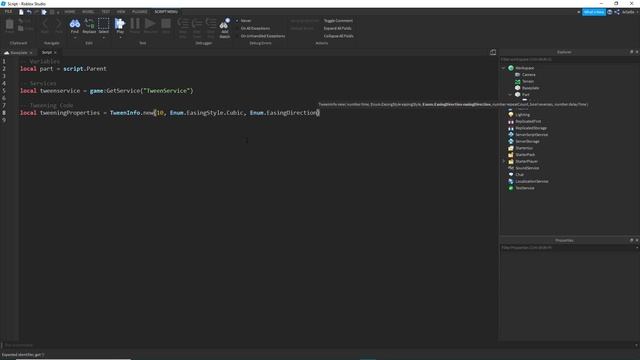Click the Chat bubble icon in Explorer
This screenshot has height=360, width=640.
click(x=511, y=175)
